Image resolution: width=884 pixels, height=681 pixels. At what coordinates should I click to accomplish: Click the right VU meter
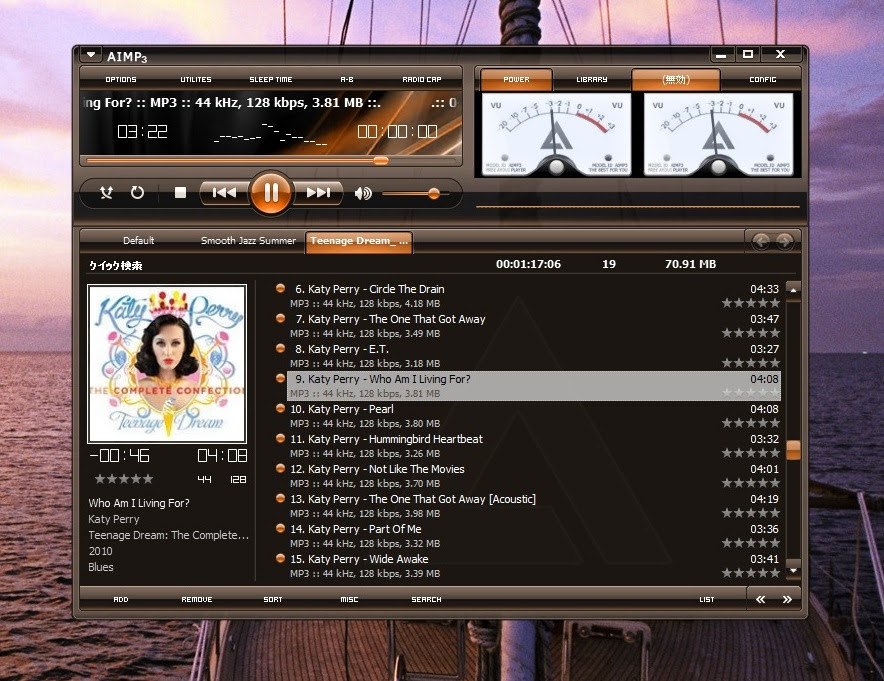(718, 135)
